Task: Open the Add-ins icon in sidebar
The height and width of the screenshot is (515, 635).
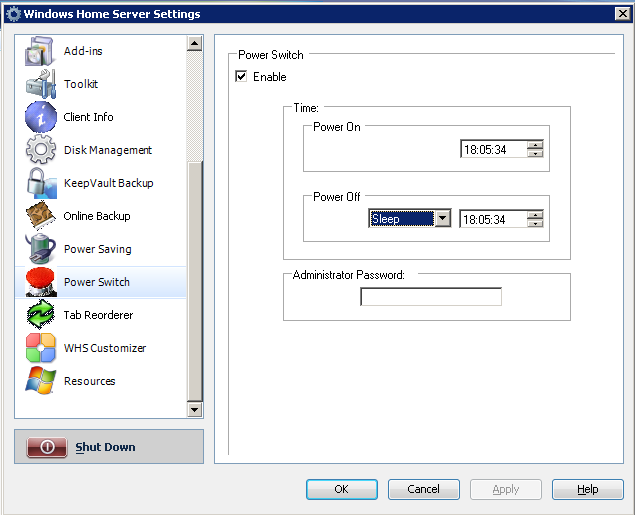Action: pyautogui.click(x=40, y=51)
